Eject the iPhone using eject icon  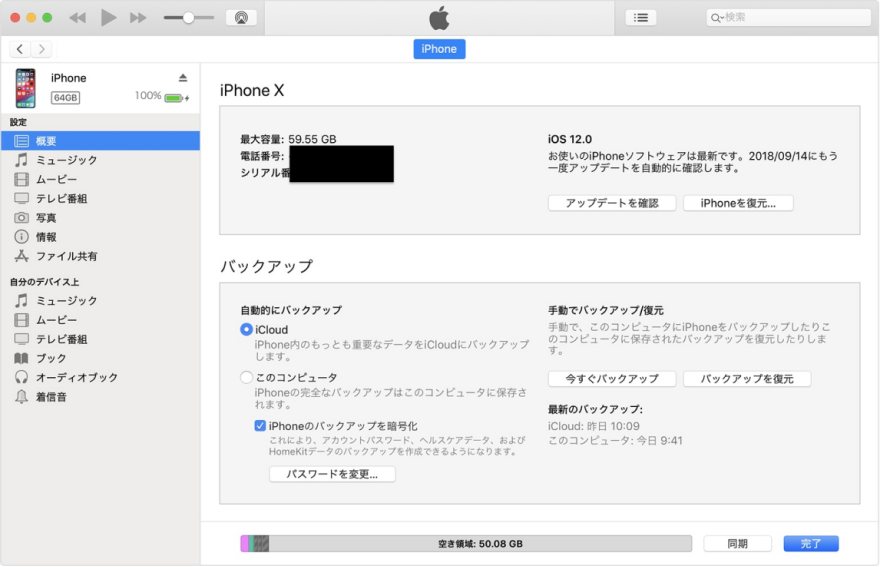pos(182,78)
